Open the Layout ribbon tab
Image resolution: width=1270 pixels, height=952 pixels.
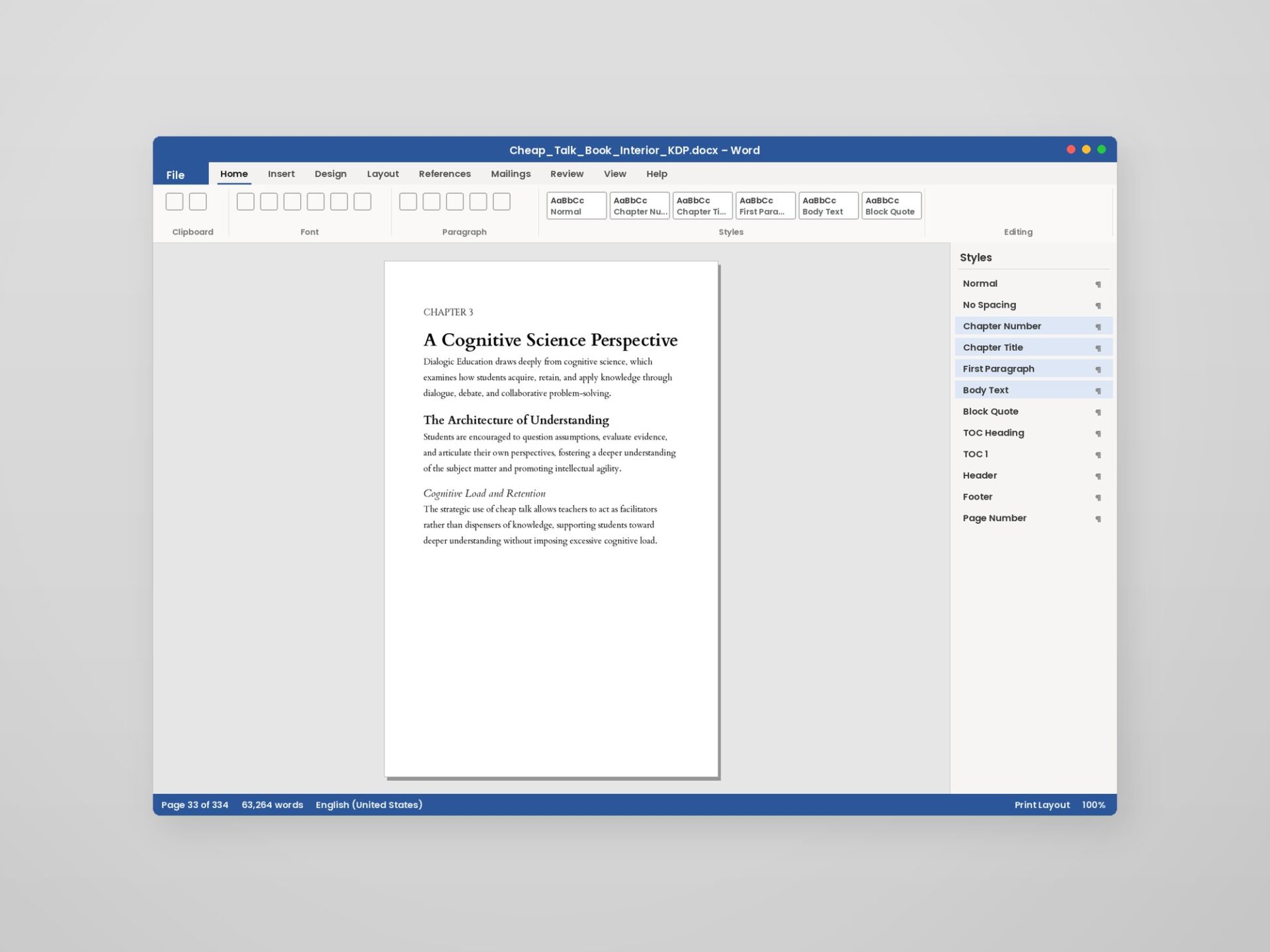tap(383, 174)
